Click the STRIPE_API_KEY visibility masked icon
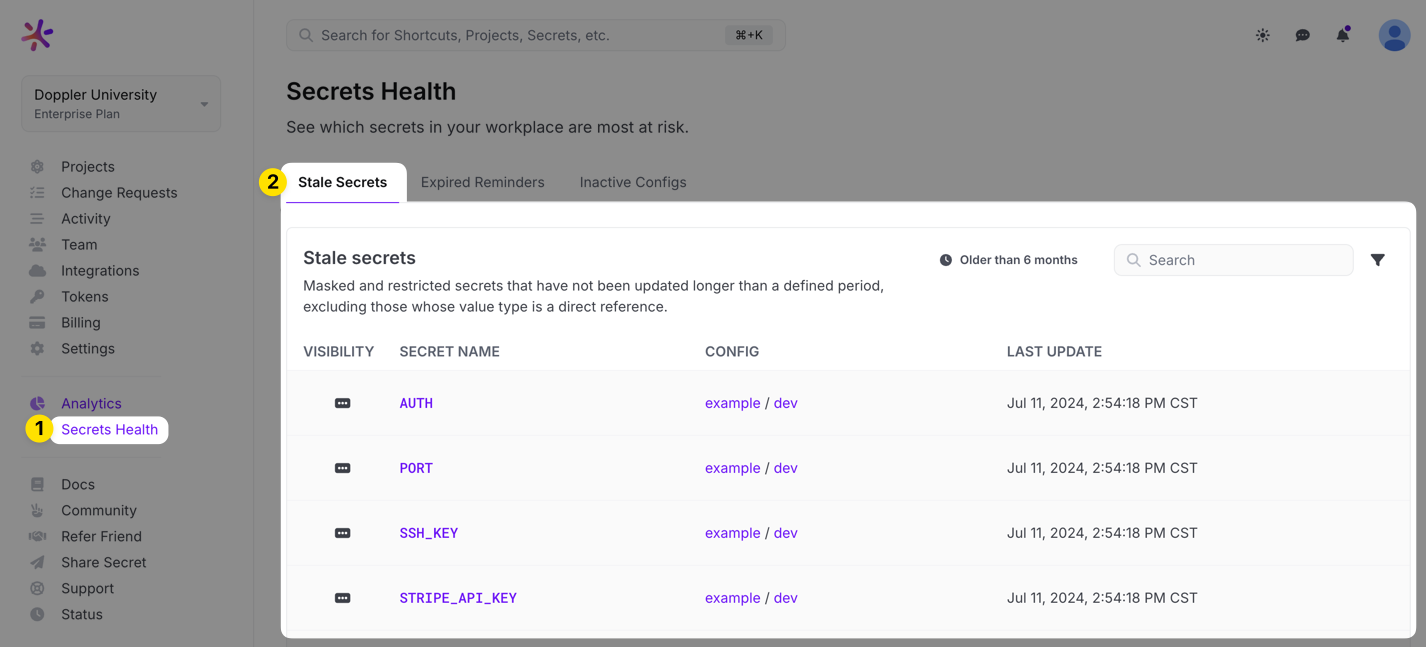Viewport: 1426px width, 647px height. pyautogui.click(x=342, y=598)
